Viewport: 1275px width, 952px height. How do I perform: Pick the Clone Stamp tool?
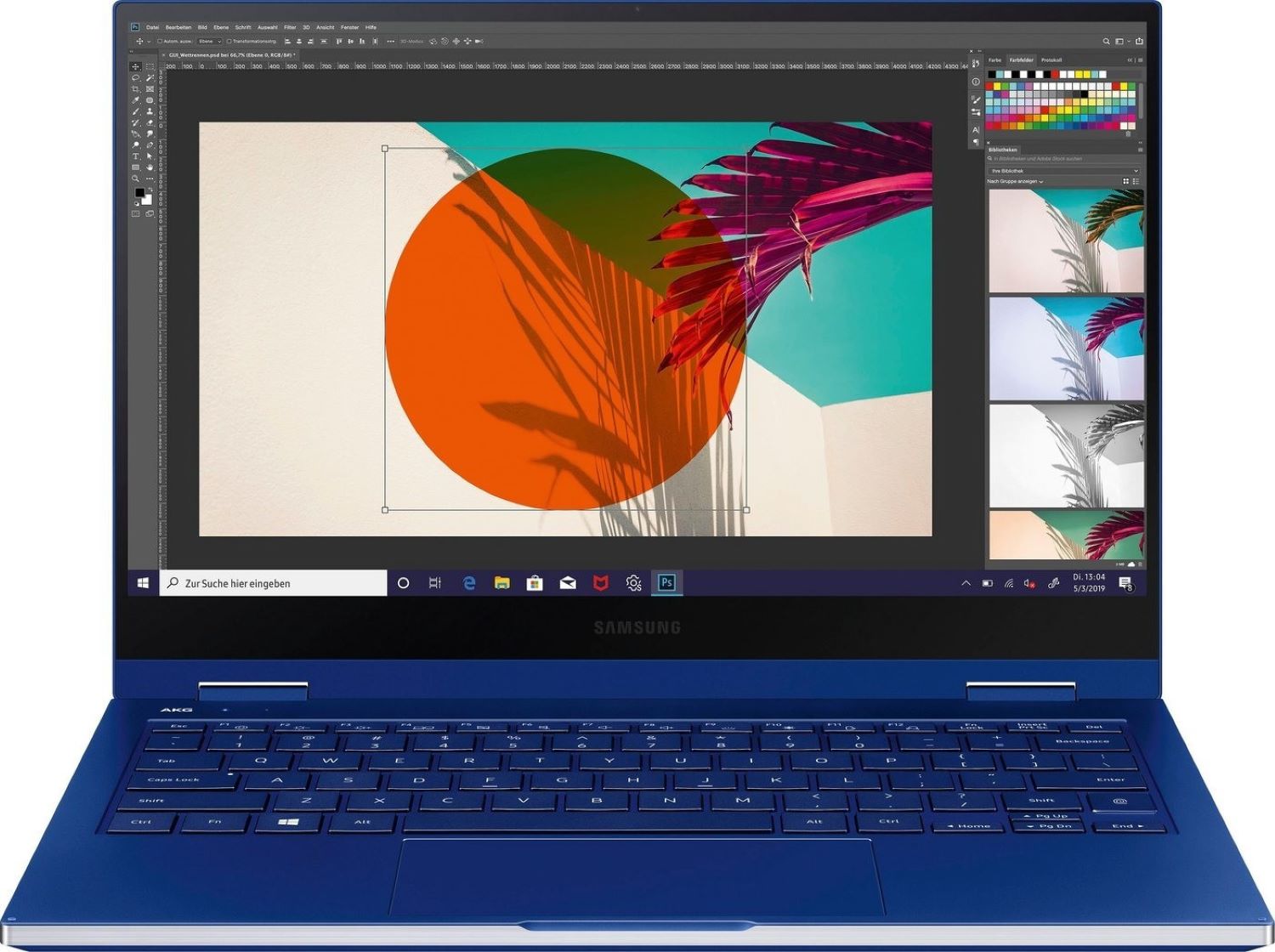point(151,110)
